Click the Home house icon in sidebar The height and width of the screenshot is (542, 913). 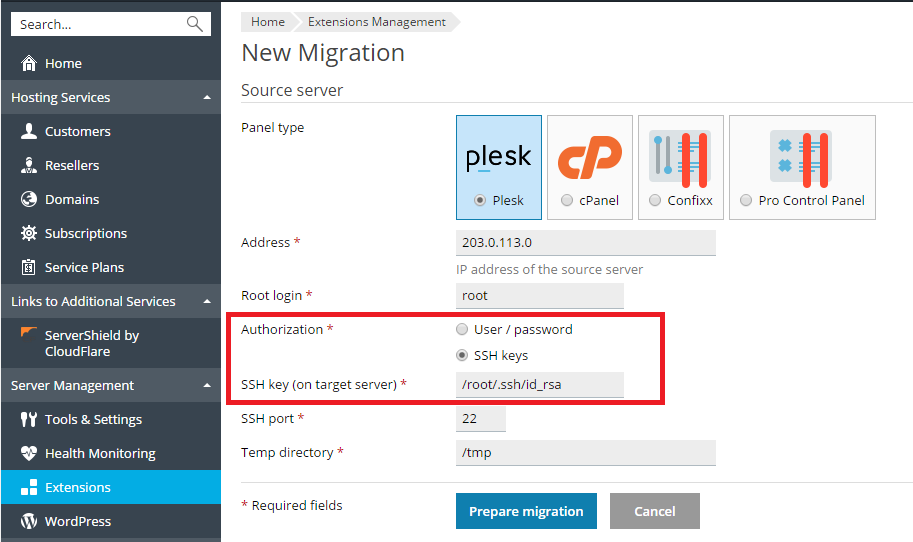pos(29,63)
